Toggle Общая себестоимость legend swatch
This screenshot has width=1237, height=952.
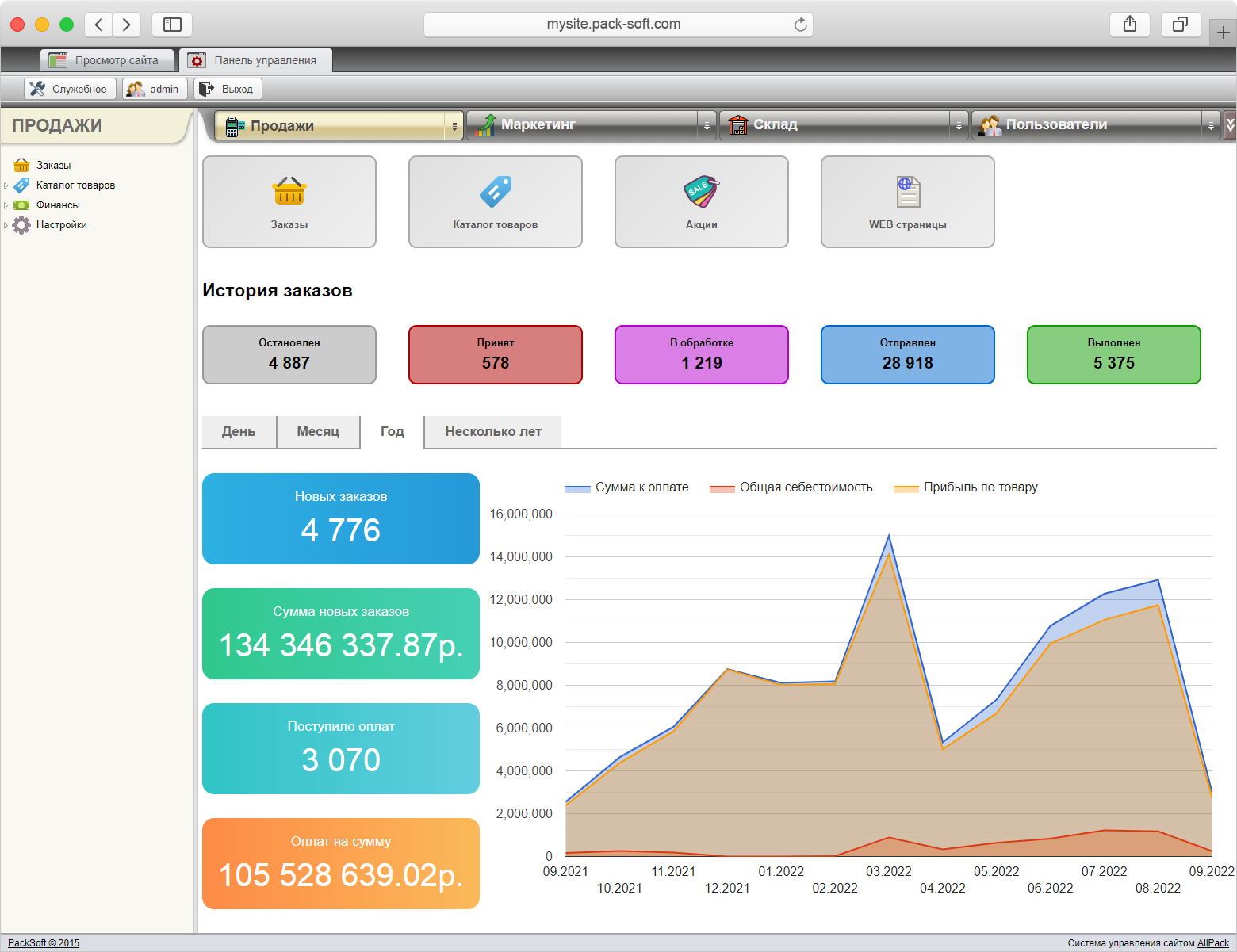[722, 488]
